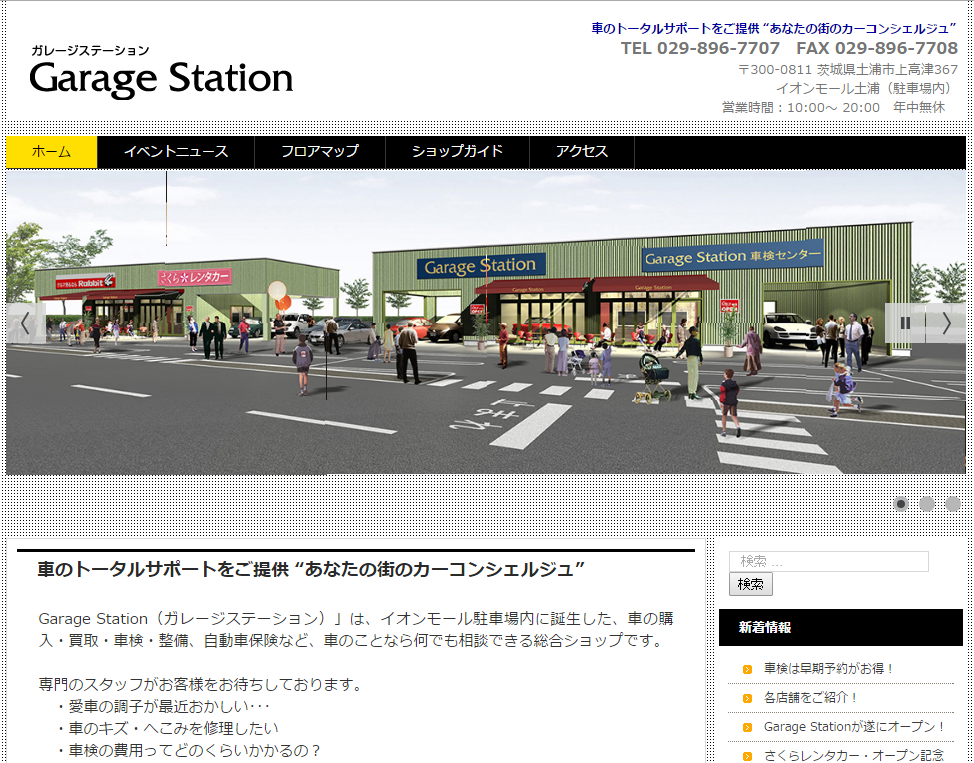Click the 専門のスタッフがお客様をお待ちしております line
This screenshot has width=974, height=763.
pos(201,685)
